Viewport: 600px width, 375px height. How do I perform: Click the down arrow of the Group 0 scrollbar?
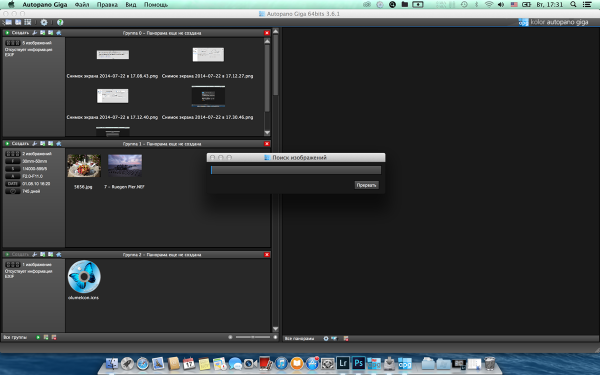click(x=267, y=133)
